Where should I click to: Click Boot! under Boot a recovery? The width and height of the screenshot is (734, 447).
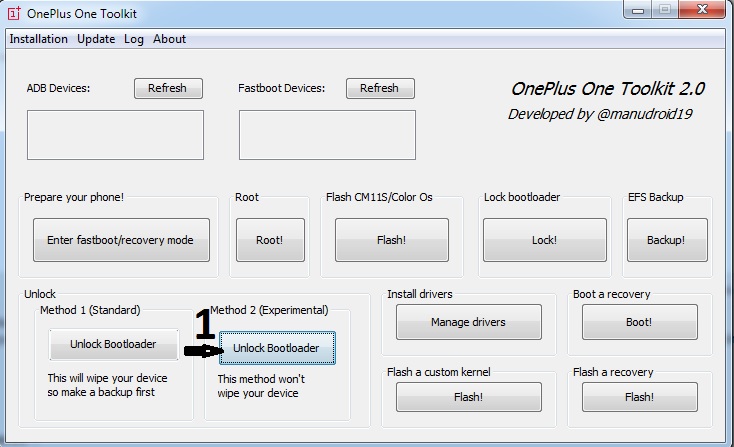click(638, 322)
